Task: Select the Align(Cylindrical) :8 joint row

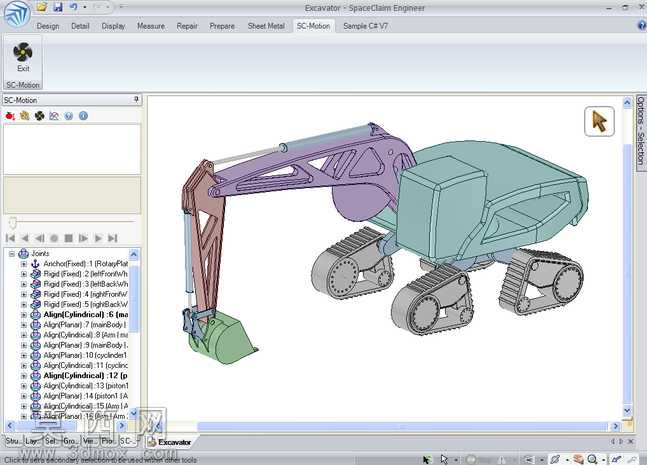Action: tap(85, 335)
